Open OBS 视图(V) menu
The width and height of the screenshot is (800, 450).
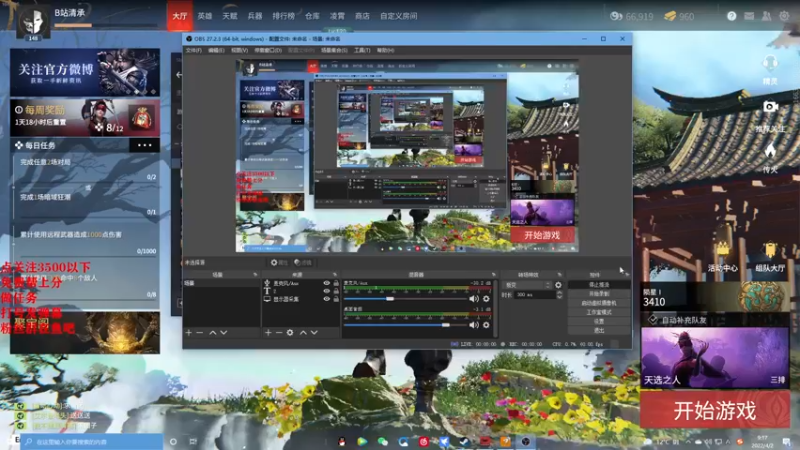coord(239,51)
